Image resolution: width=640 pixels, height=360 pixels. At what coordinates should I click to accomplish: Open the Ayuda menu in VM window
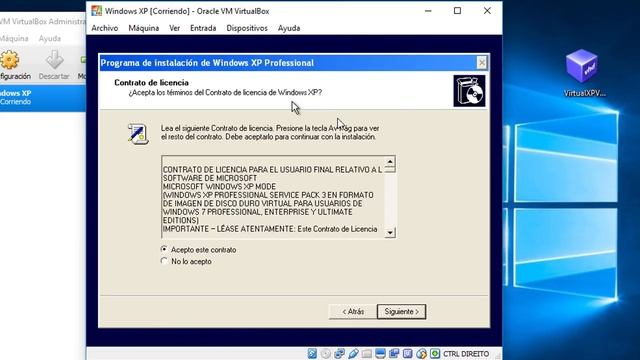(289, 28)
